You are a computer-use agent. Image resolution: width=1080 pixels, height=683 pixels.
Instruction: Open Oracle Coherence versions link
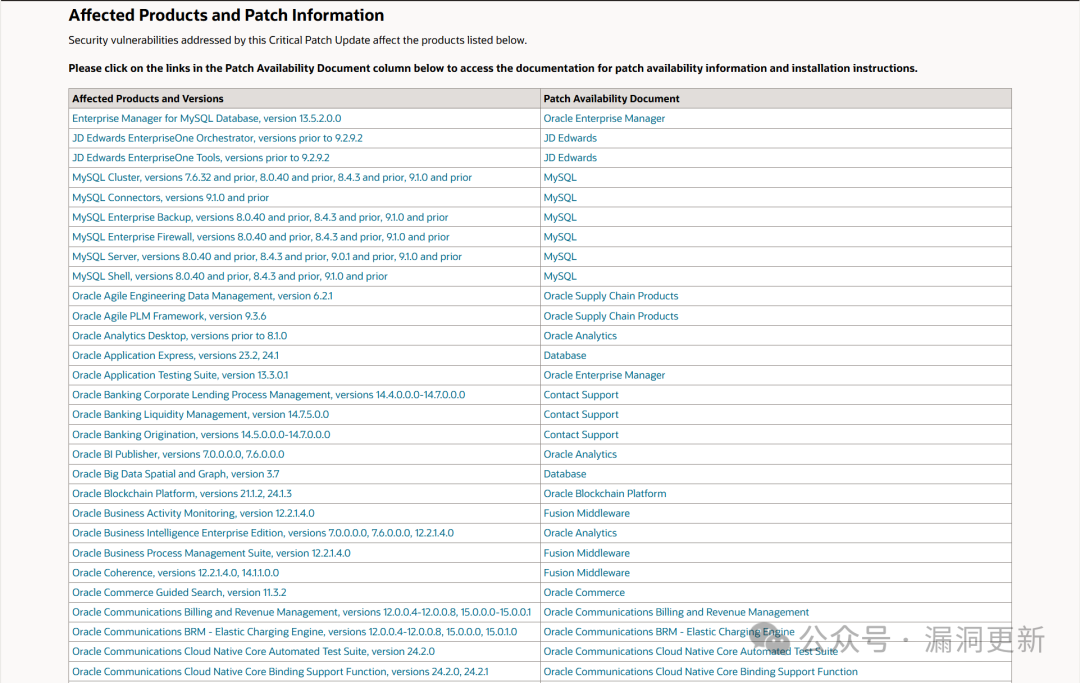176,573
